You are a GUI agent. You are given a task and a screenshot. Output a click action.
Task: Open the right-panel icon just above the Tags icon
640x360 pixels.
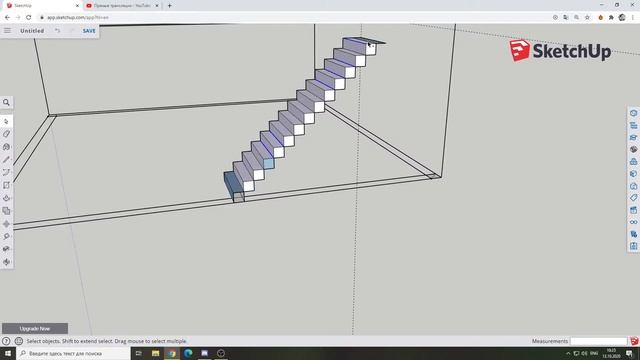click(633, 186)
